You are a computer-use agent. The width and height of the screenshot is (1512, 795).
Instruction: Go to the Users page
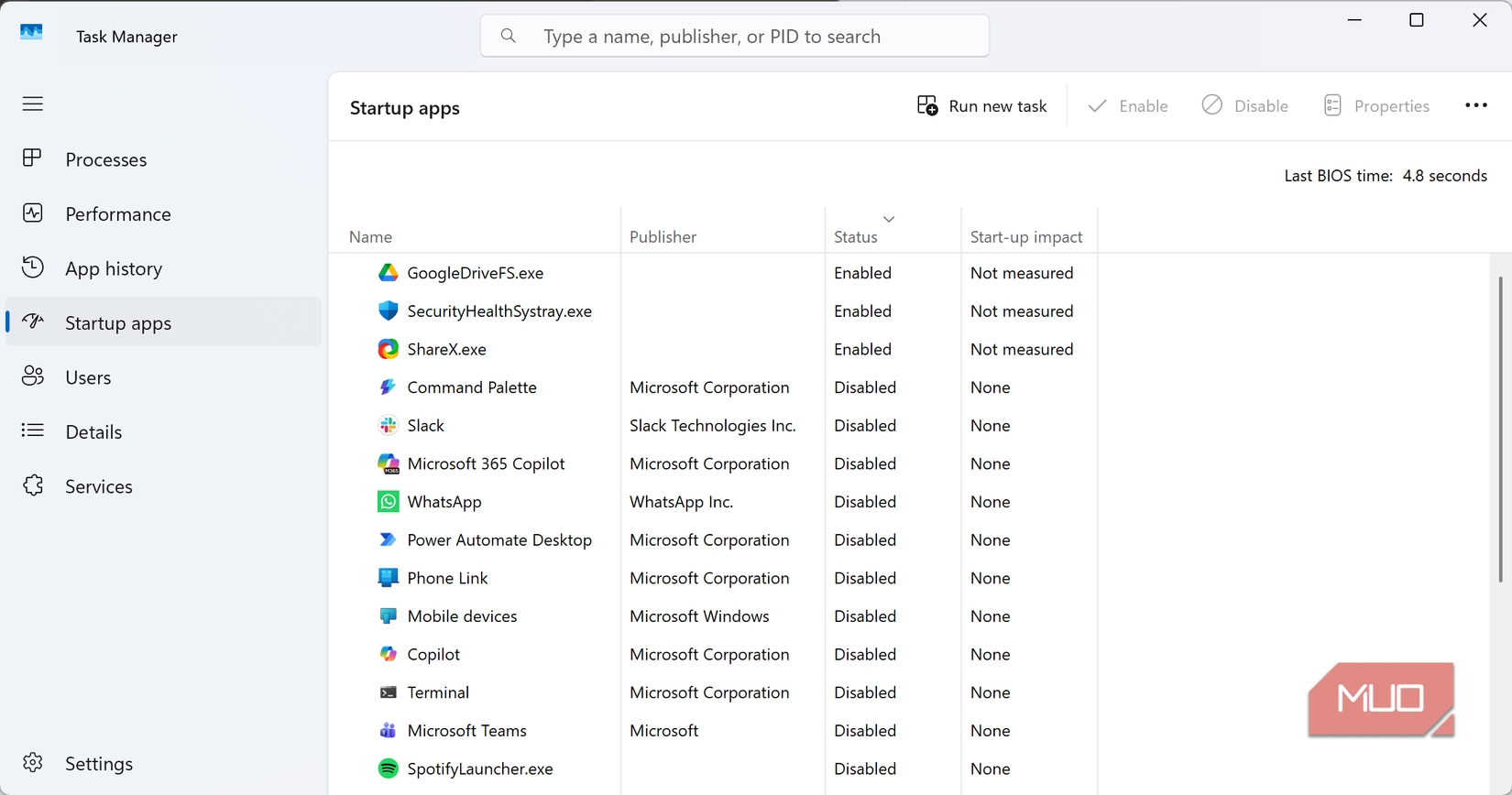(164, 377)
